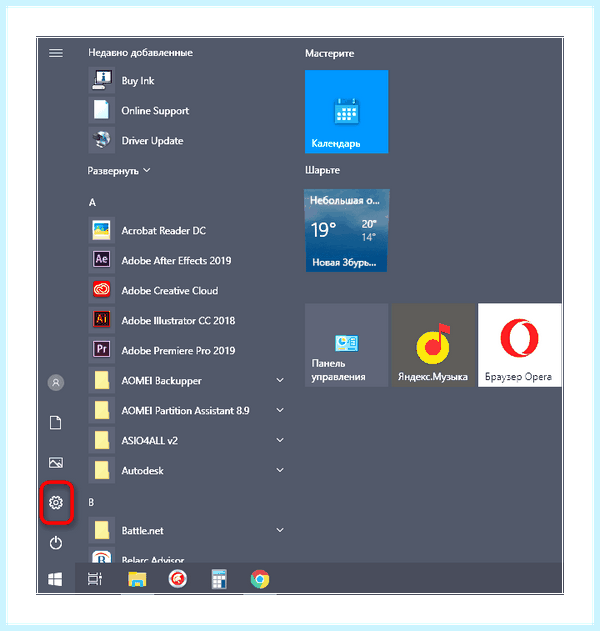The height and width of the screenshot is (631, 600).
Task: Expand the AOMEI Backupper folder
Action: pyautogui.click(x=187, y=381)
